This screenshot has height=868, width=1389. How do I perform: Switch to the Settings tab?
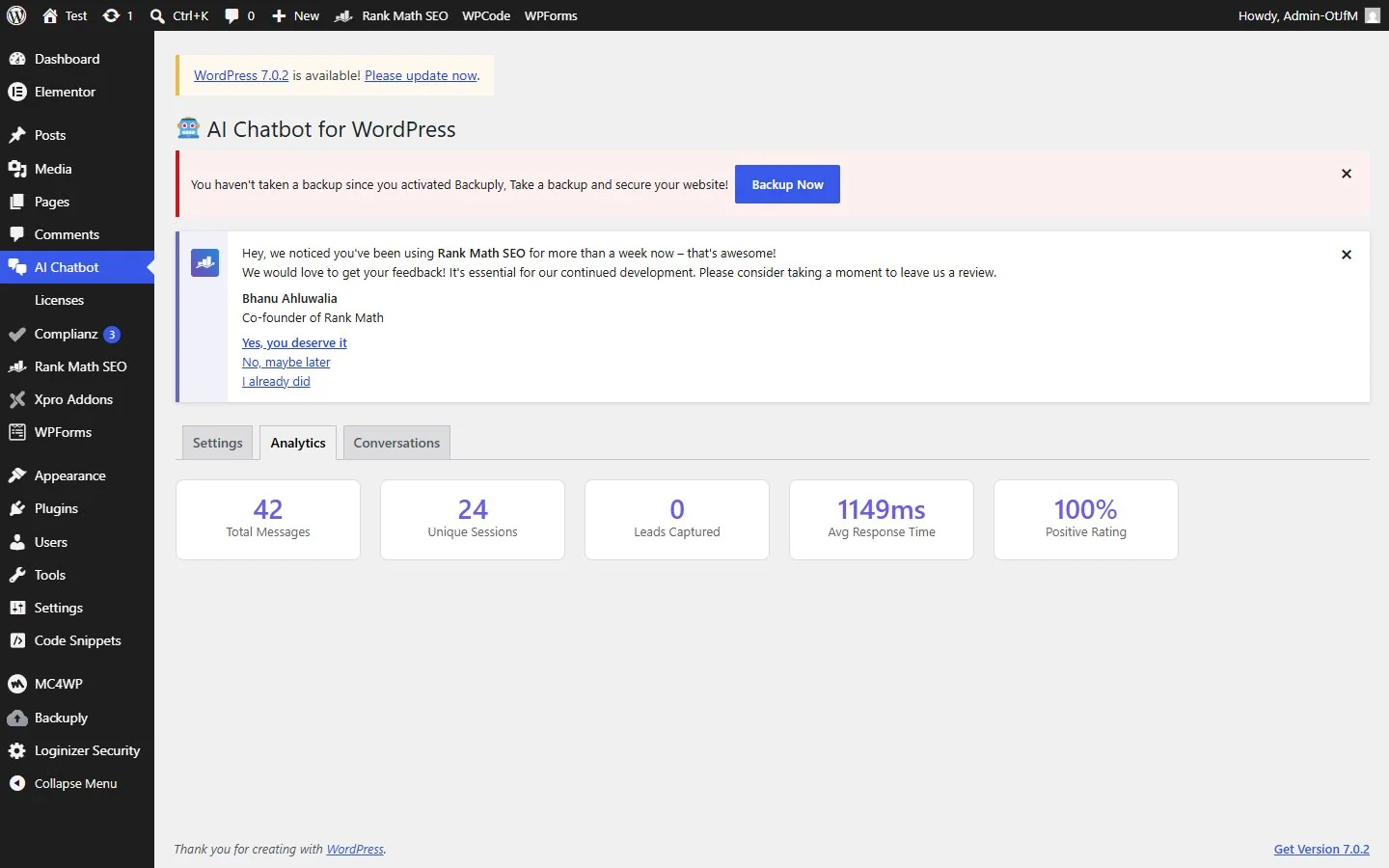coord(218,443)
